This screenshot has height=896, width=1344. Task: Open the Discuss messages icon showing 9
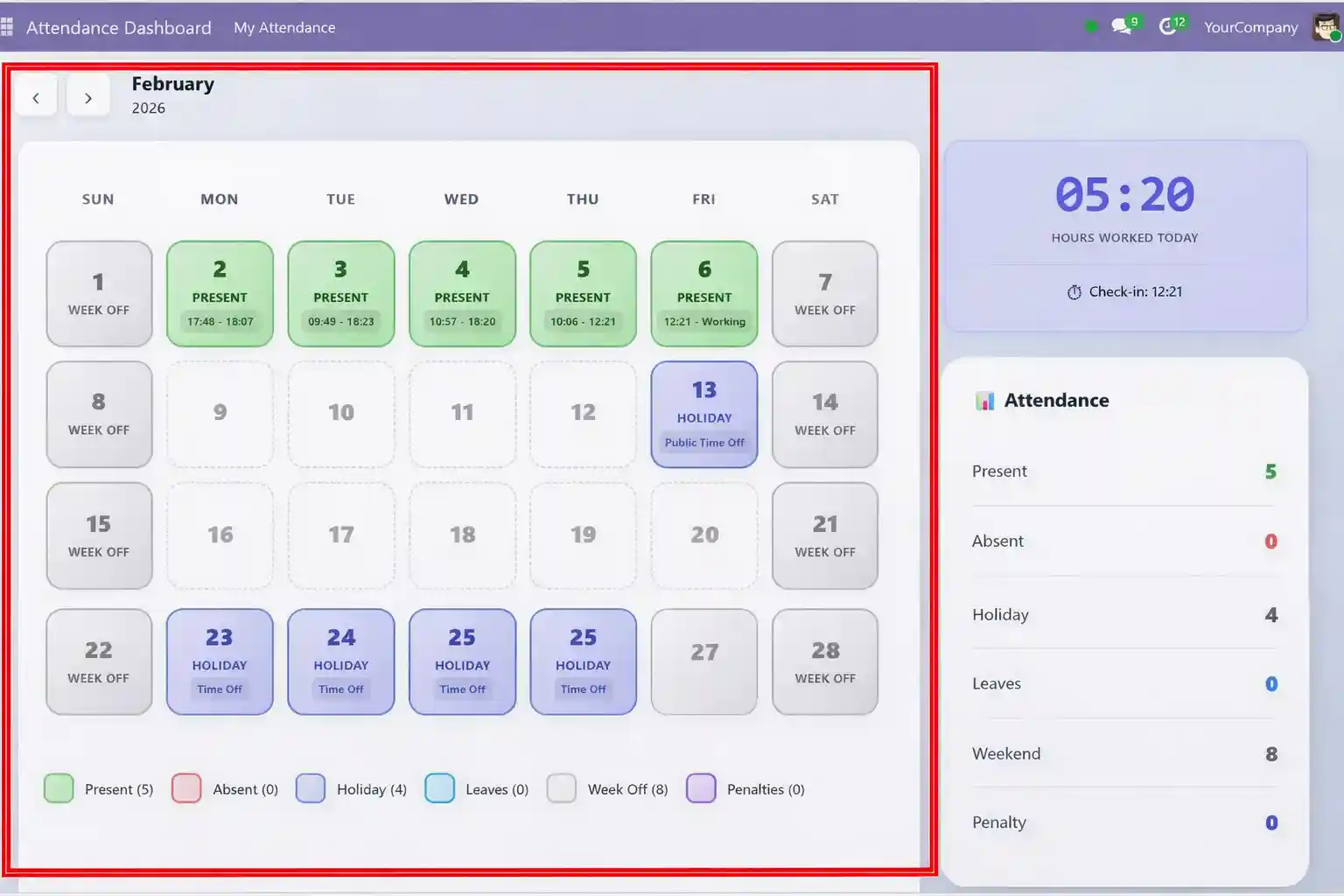pyautogui.click(x=1121, y=26)
